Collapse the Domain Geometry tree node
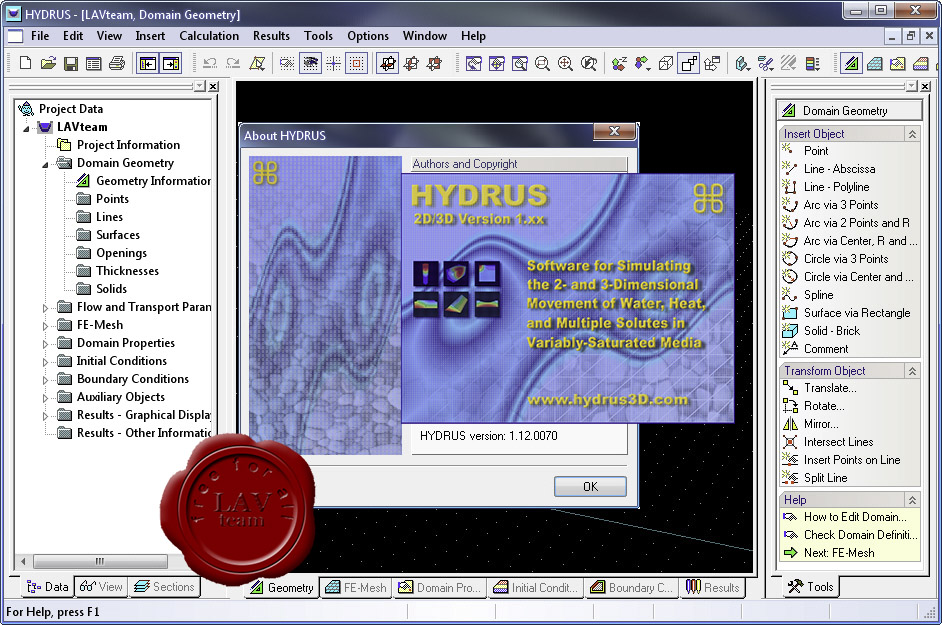The image size is (942, 625). click(x=45, y=164)
